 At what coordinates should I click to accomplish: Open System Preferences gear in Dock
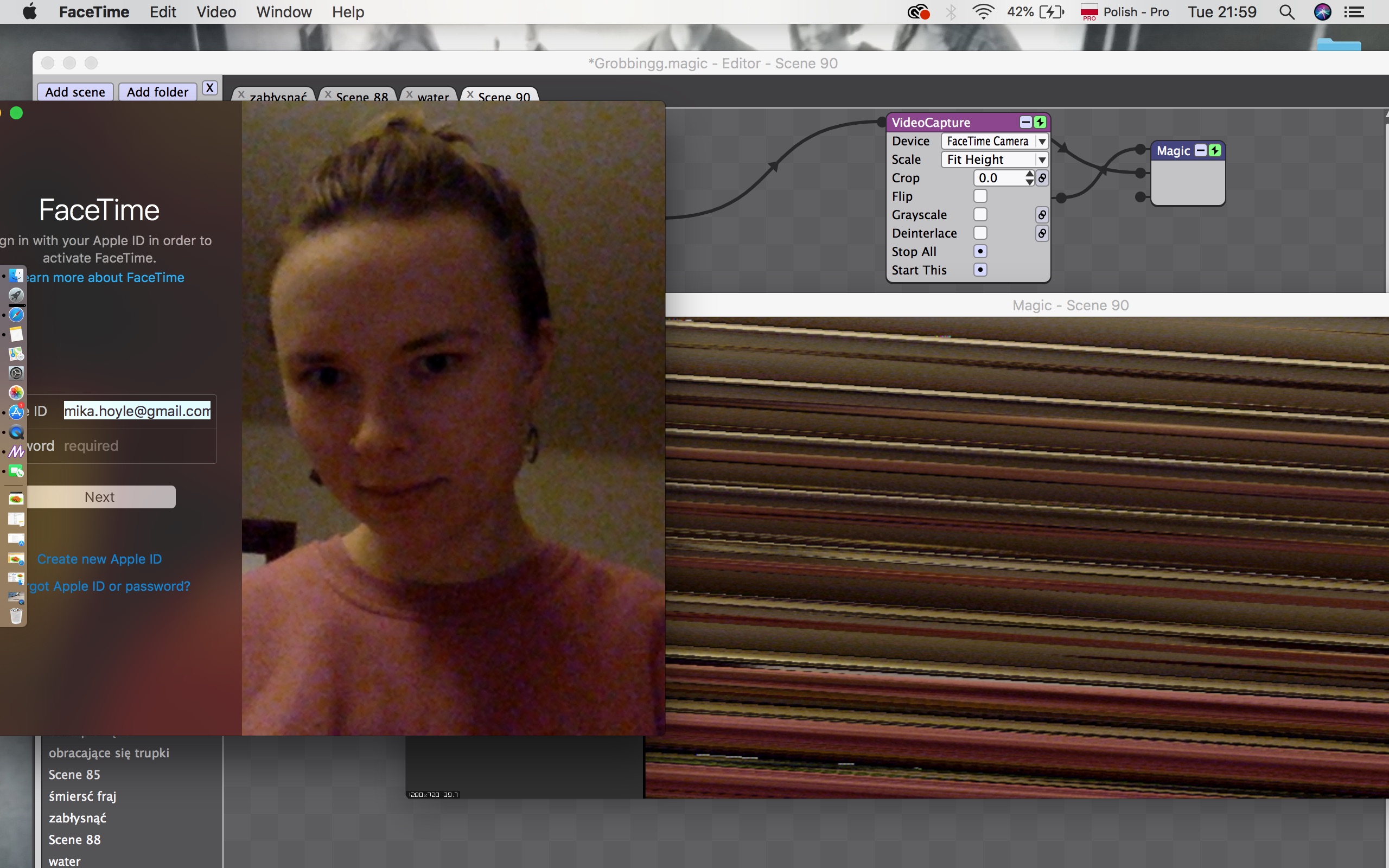16,373
